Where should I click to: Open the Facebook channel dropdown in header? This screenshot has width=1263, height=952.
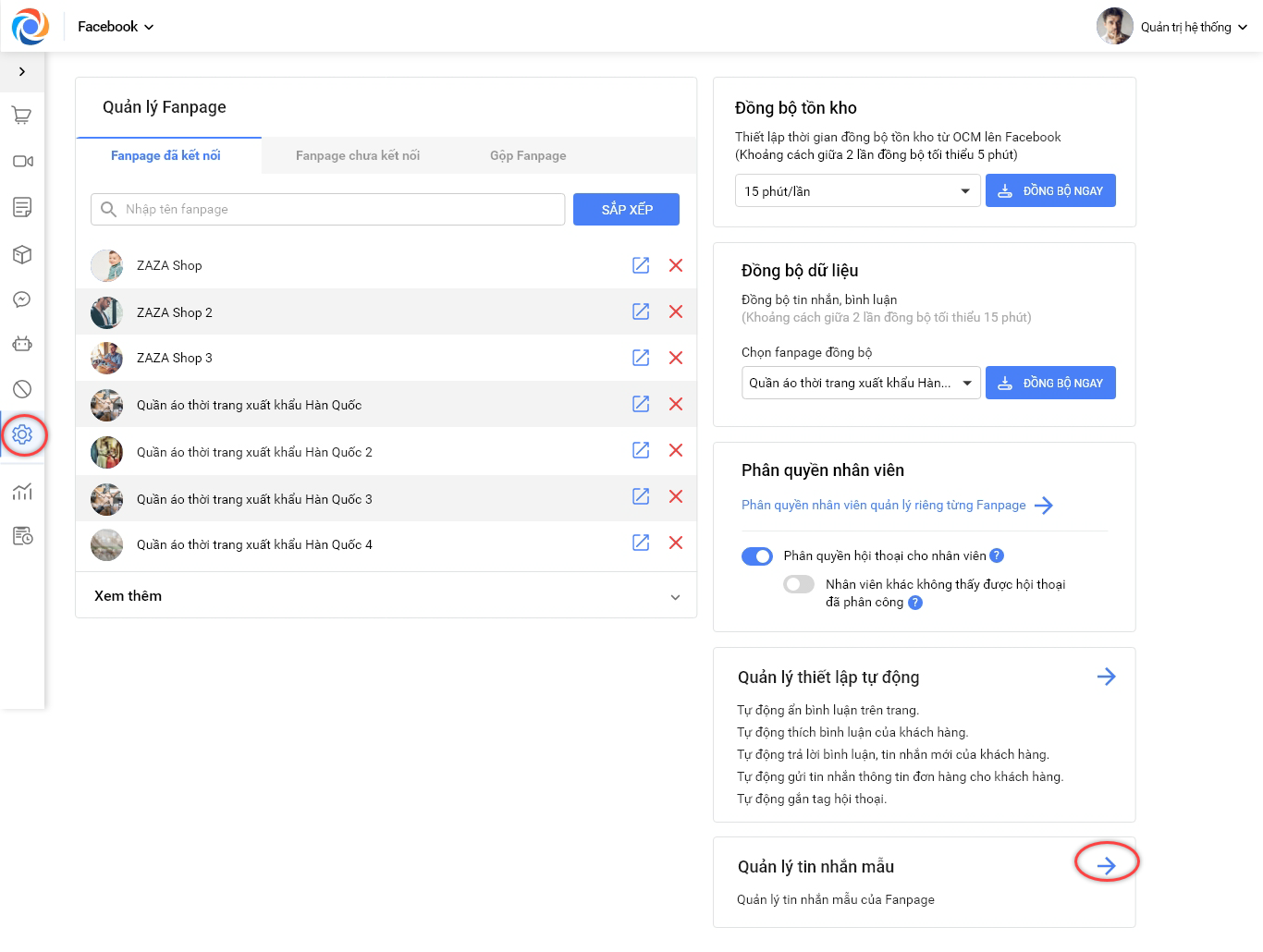tap(116, 27)
